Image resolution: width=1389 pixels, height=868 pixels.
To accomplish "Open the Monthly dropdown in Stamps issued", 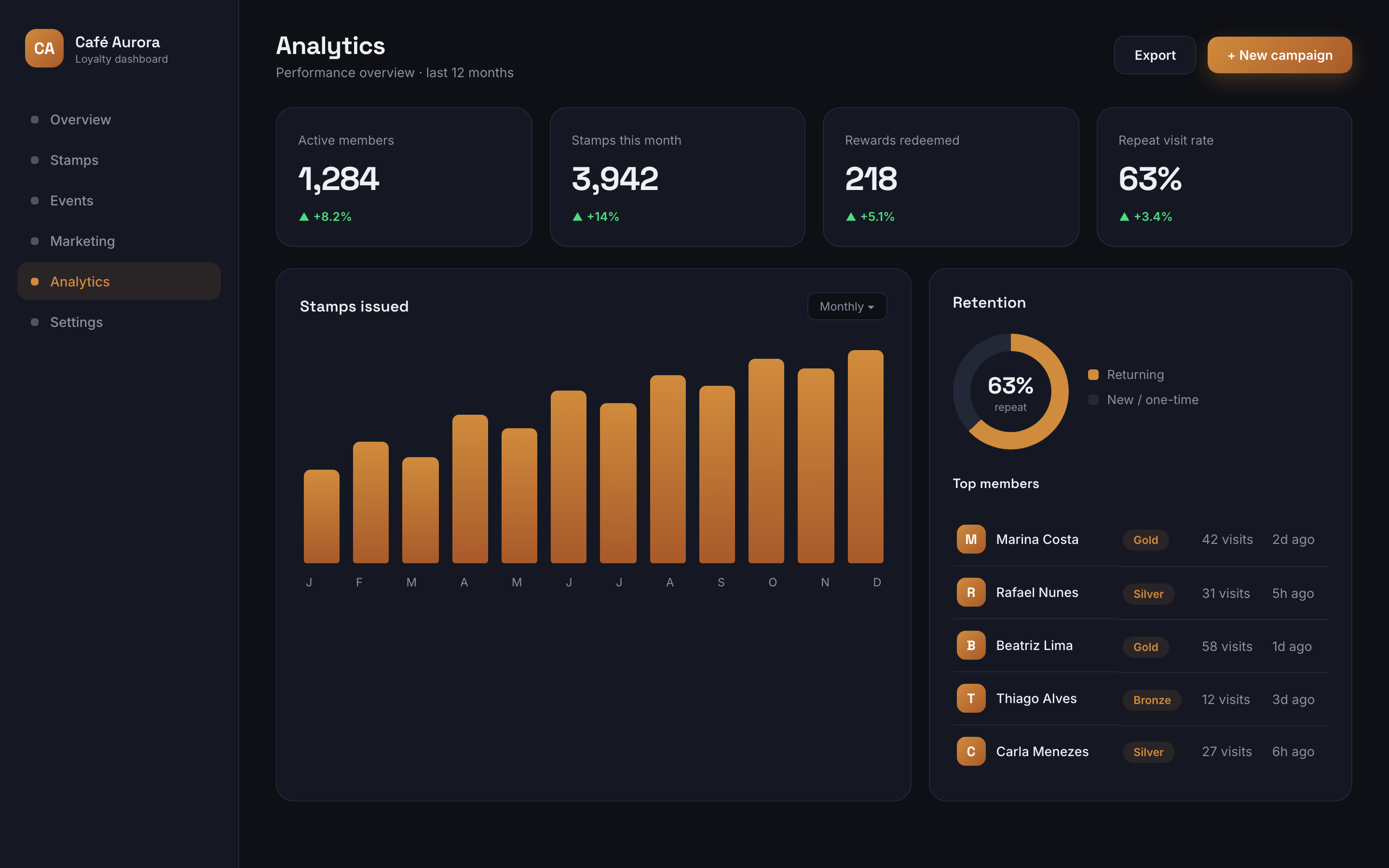I will pyautogui.click(x=846, y=306).
